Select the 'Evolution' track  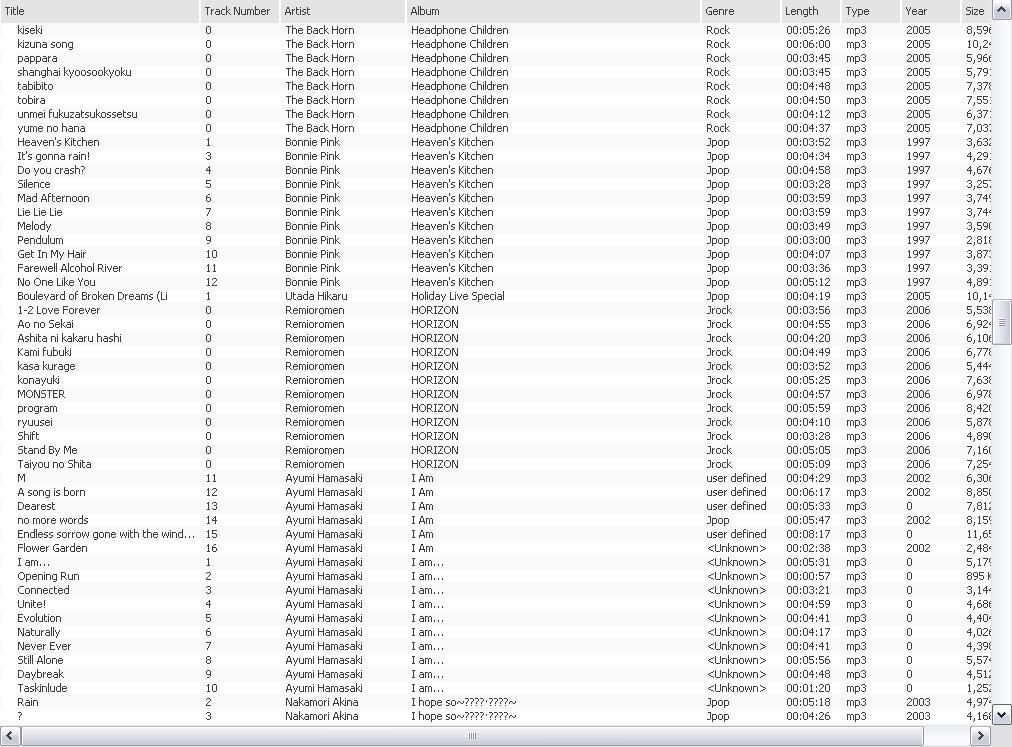click(x=39, y=618)
